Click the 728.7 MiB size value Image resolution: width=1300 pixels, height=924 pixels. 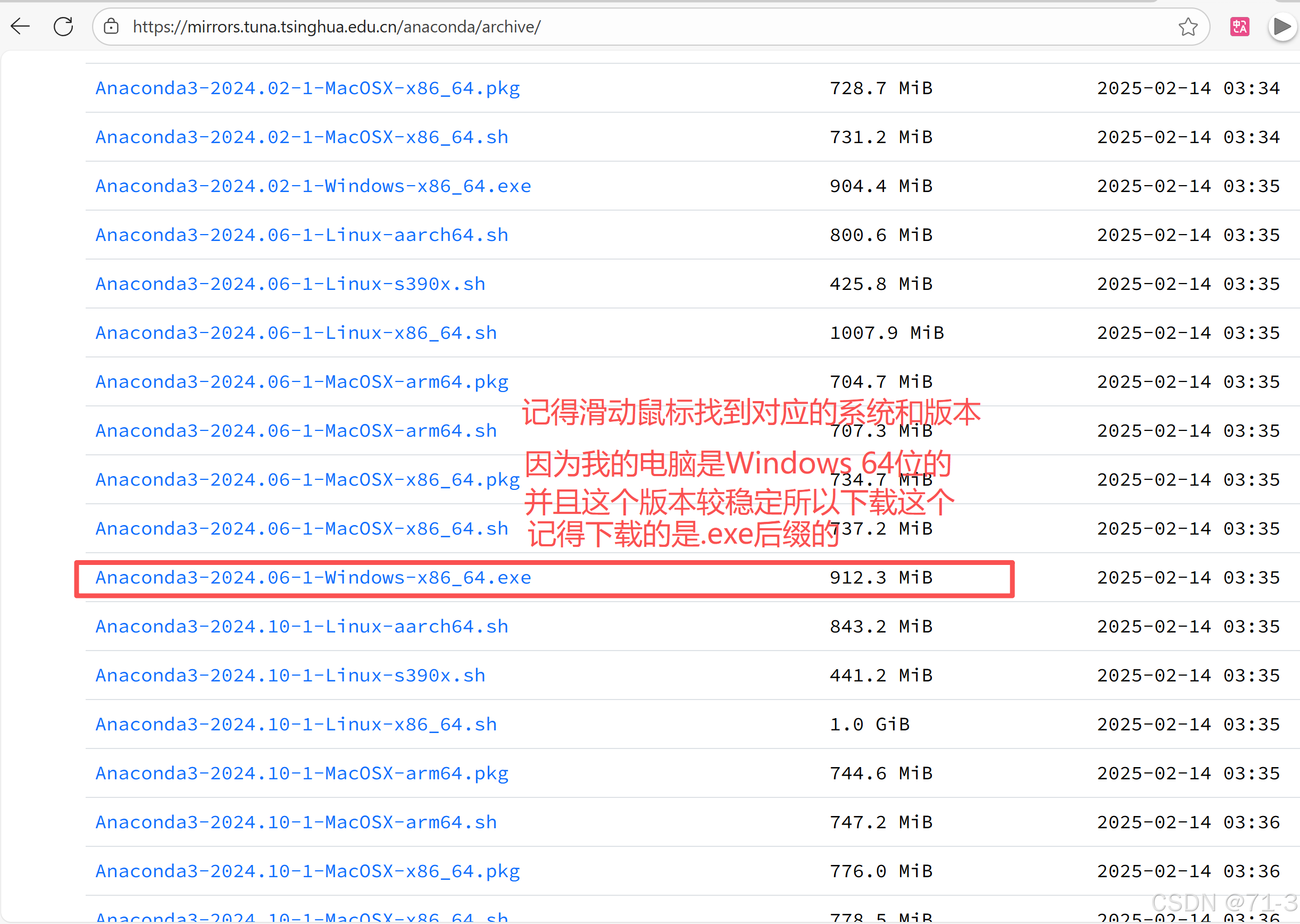881,88
